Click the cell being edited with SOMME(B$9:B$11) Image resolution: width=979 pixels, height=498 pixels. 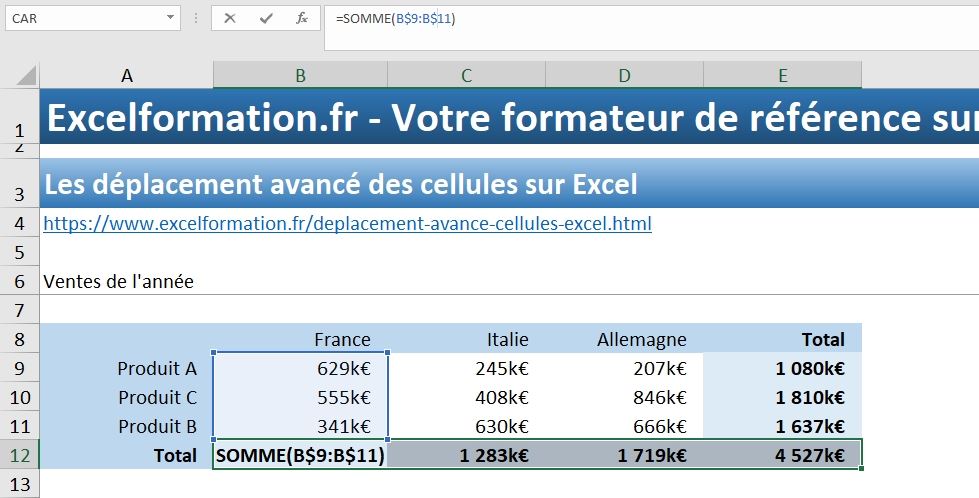pyautogui.click(x=300, y=455)
